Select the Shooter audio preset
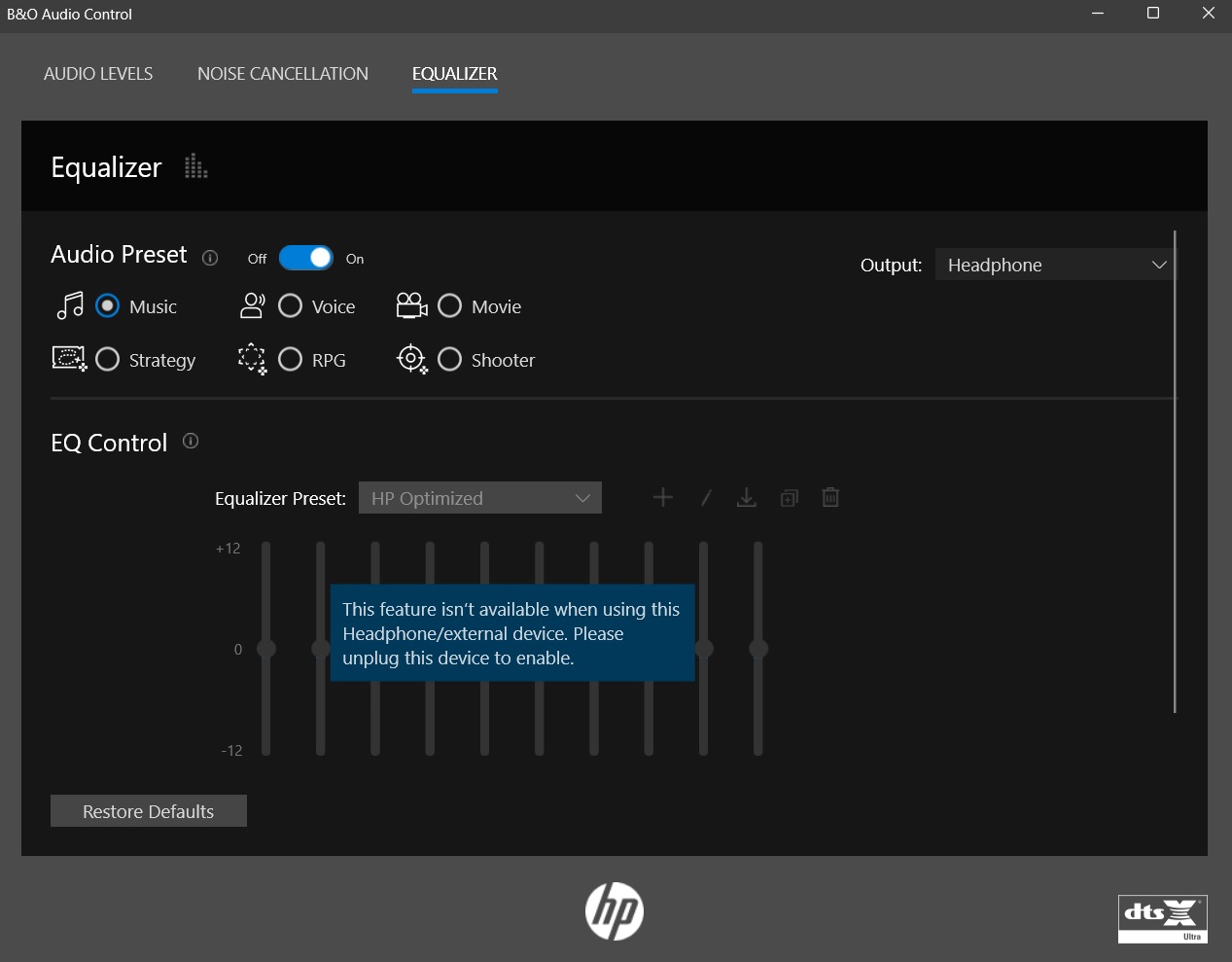Viewport: 1232px width, 962px height. 449,359
